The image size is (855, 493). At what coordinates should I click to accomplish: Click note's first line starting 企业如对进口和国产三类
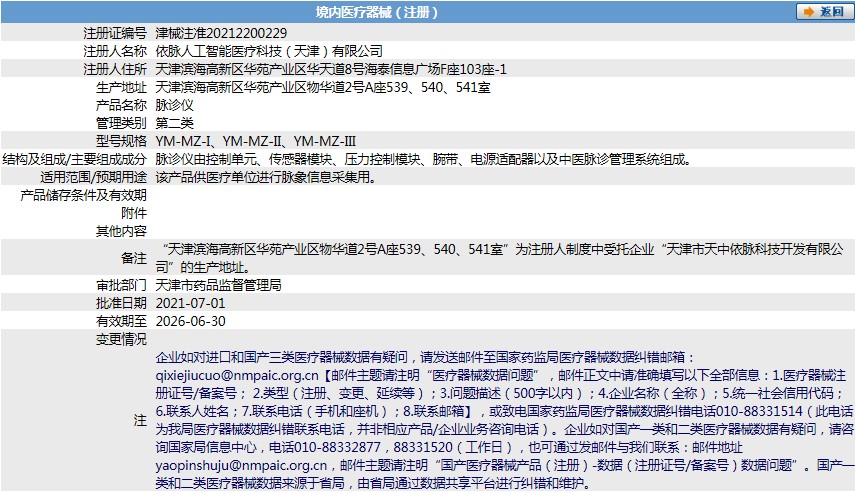(425, 357)
